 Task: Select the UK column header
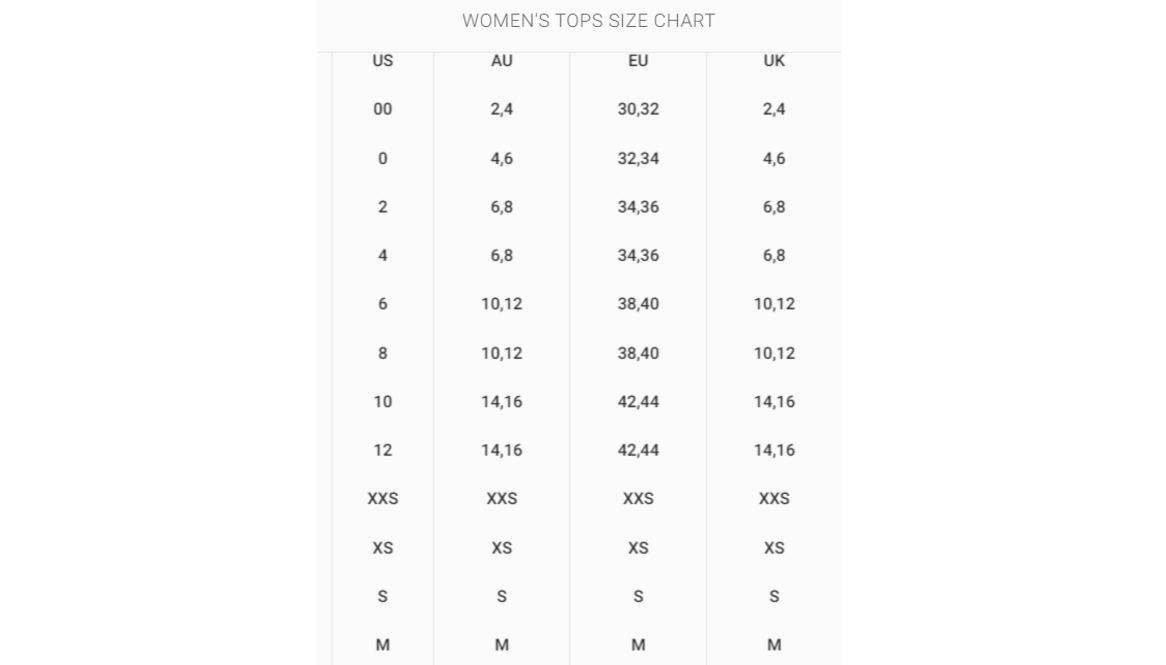[774, 61]
